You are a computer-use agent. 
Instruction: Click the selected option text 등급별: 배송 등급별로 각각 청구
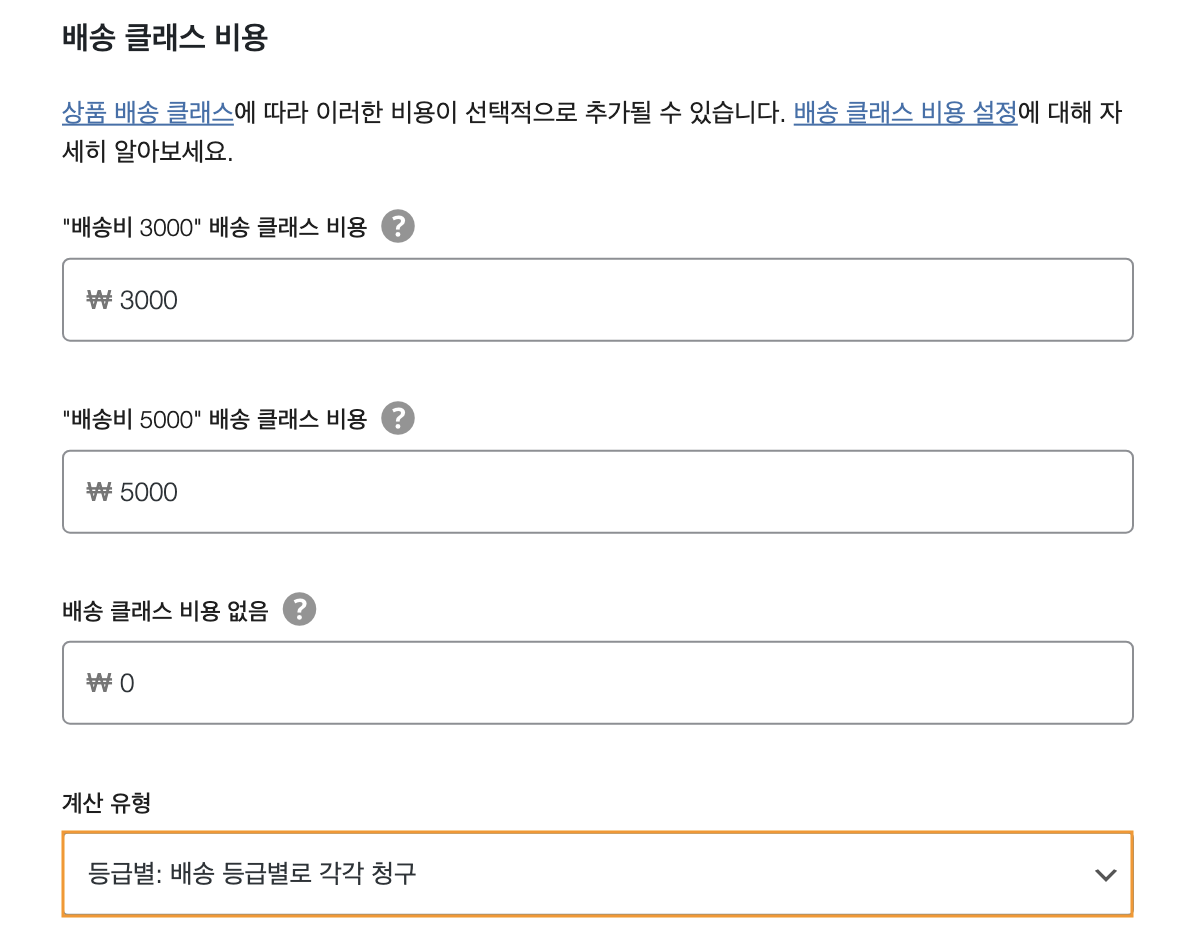[252, 873]
